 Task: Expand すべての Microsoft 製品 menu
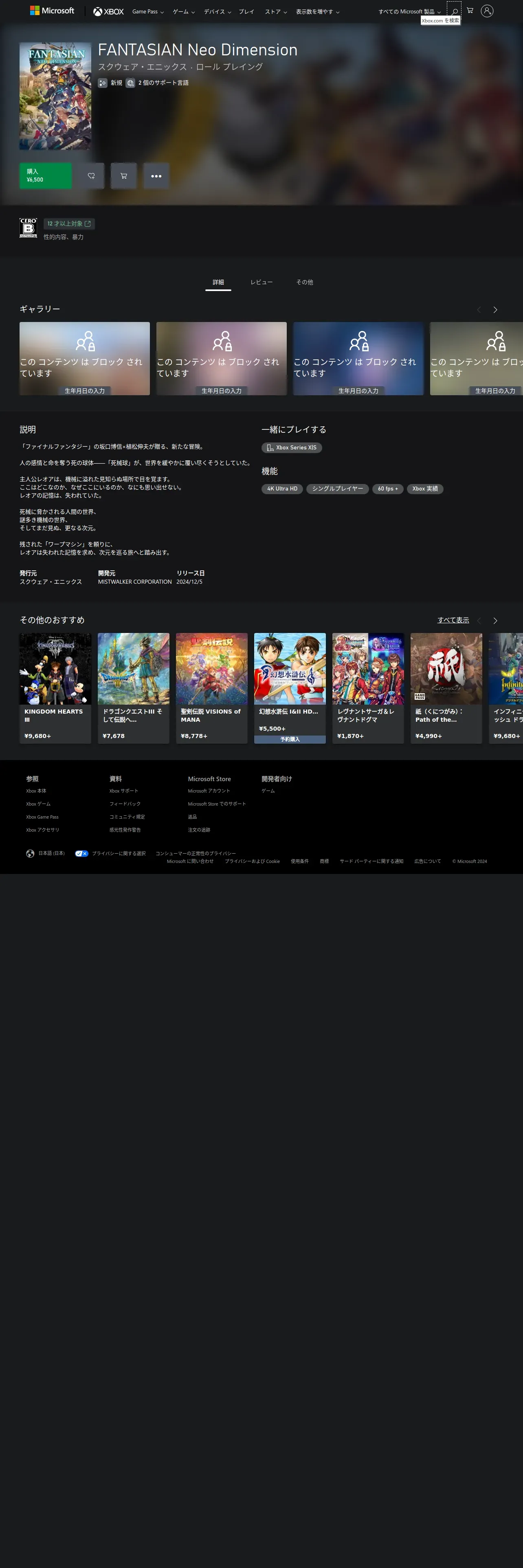(410, 11)
